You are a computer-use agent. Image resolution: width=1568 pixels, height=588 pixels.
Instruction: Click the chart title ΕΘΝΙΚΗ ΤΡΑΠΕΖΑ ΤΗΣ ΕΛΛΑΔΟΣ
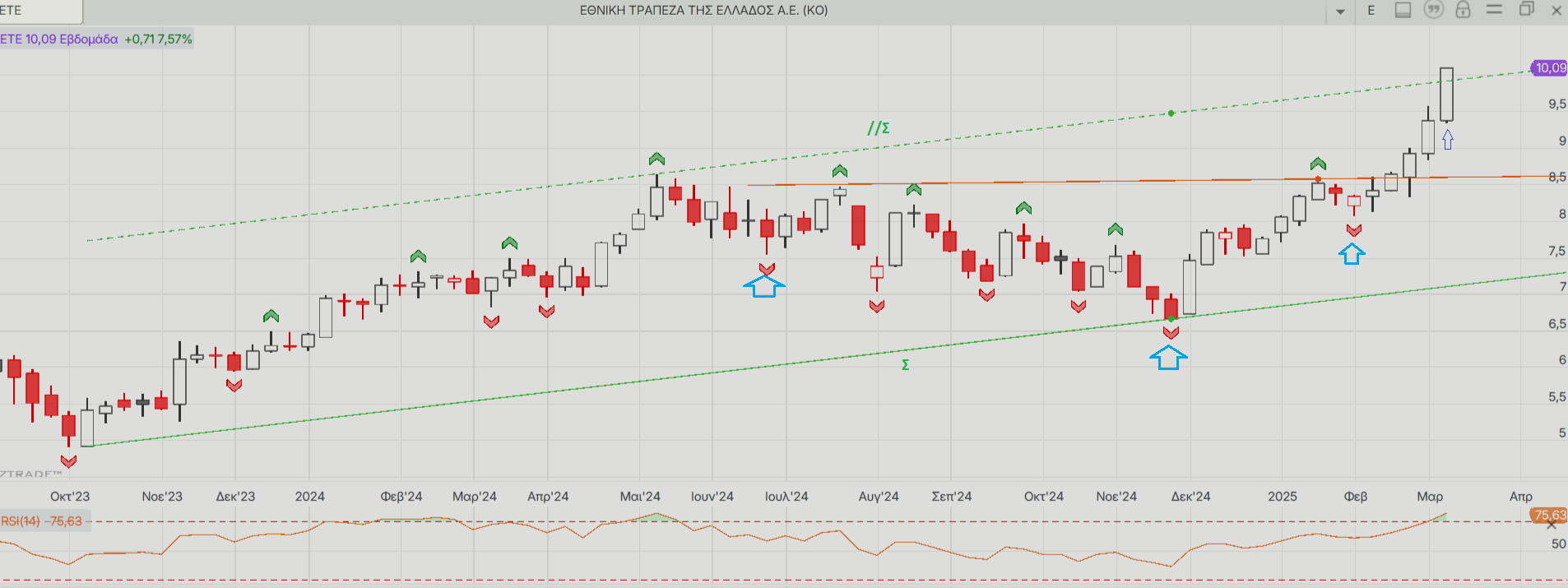704,11
